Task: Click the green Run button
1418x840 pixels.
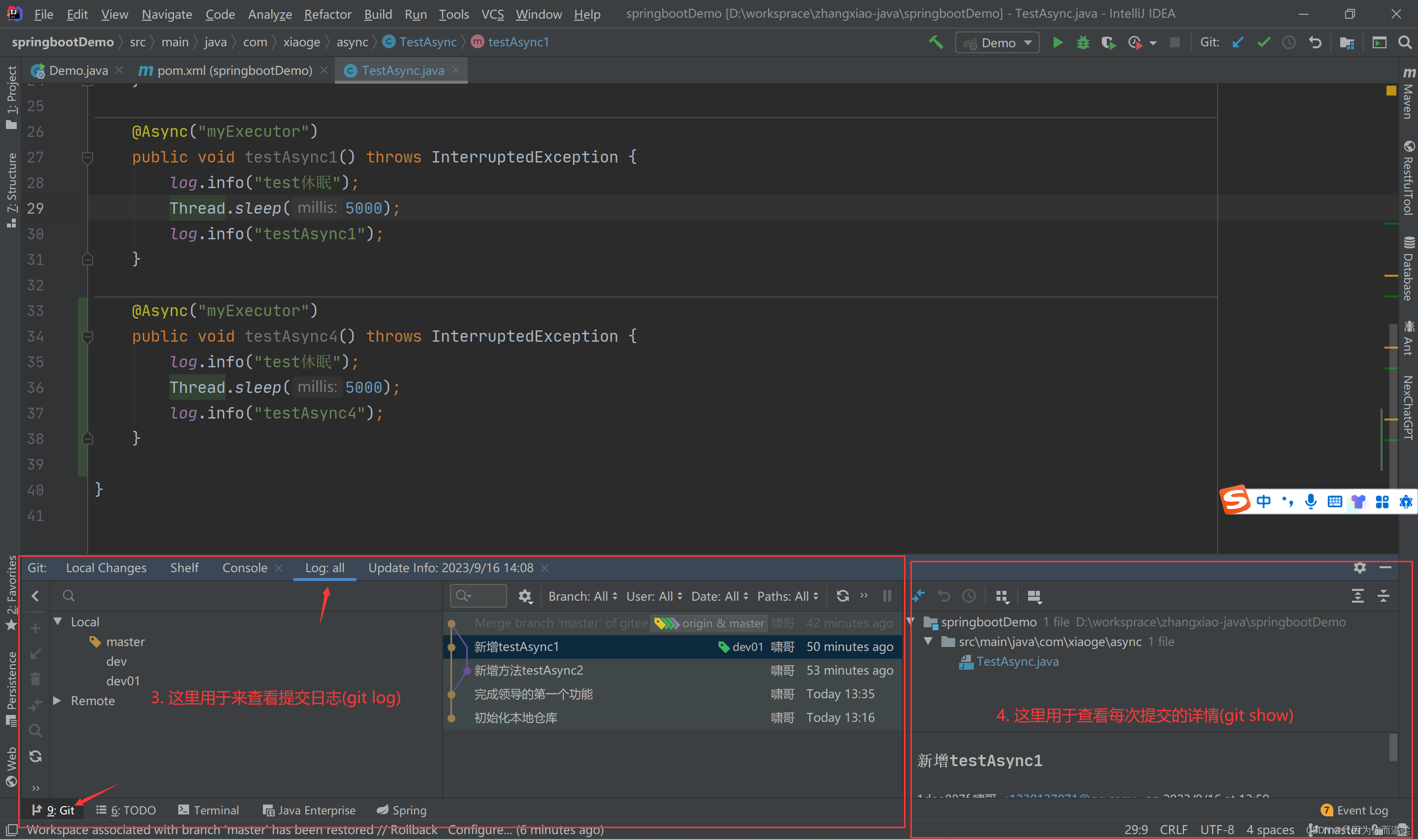Action: [1057, 42]
